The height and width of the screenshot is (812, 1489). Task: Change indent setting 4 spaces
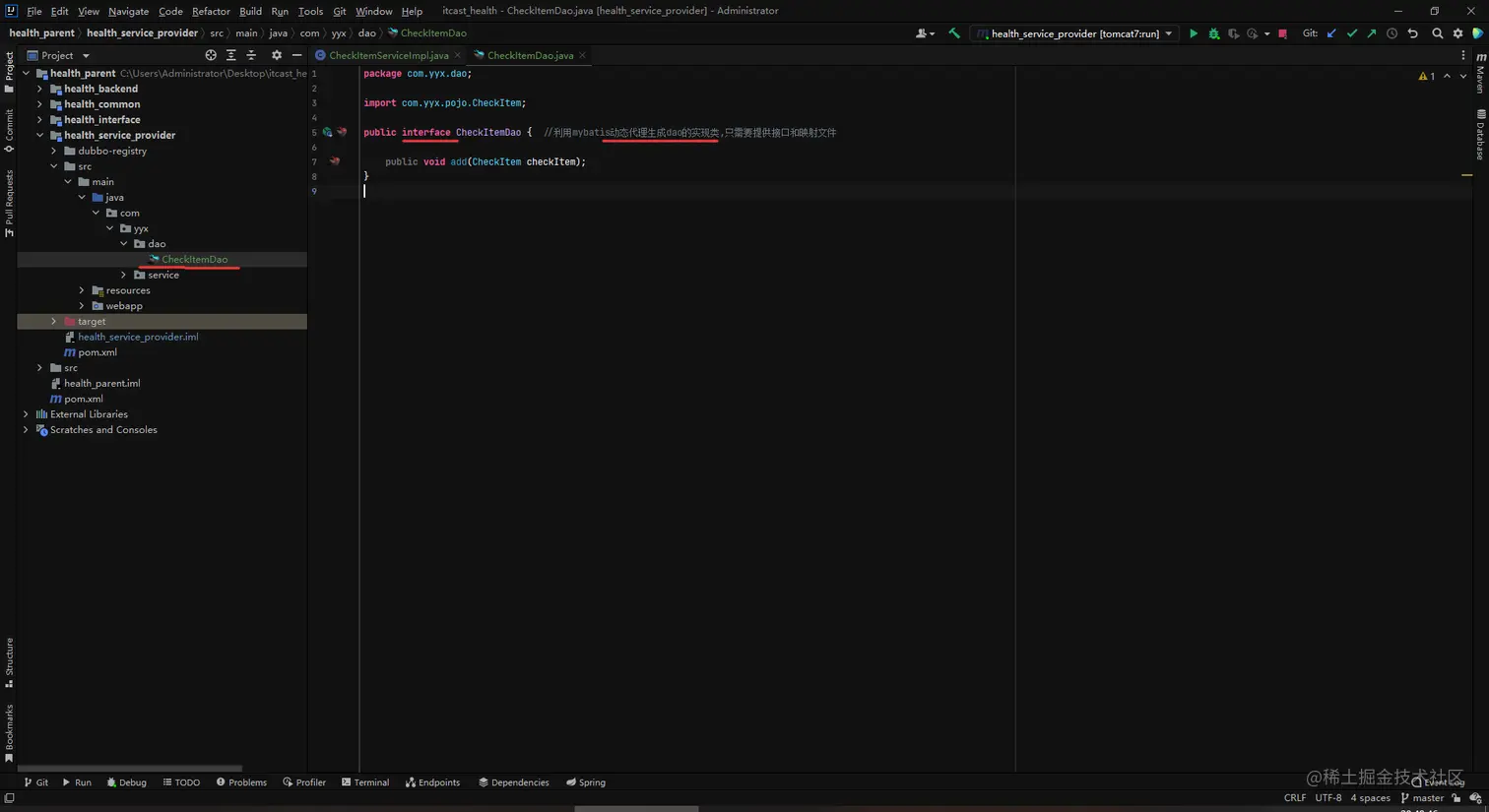tap(1371, 798)
